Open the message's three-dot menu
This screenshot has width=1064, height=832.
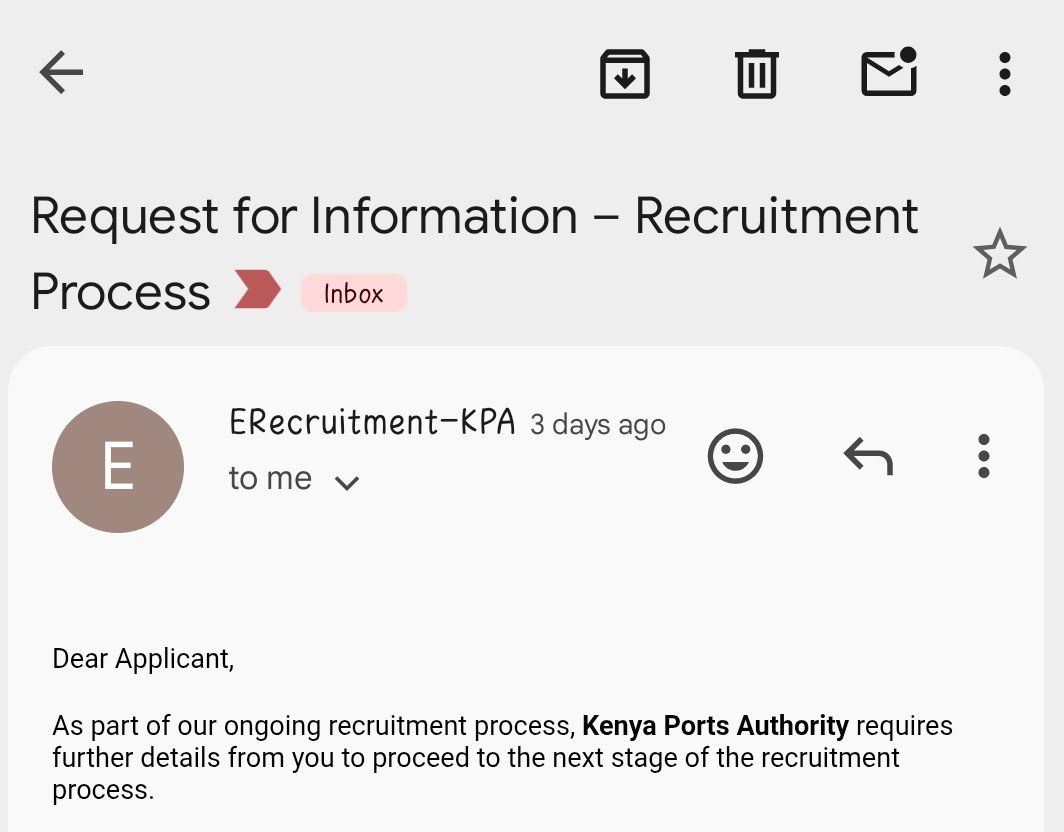984,456
